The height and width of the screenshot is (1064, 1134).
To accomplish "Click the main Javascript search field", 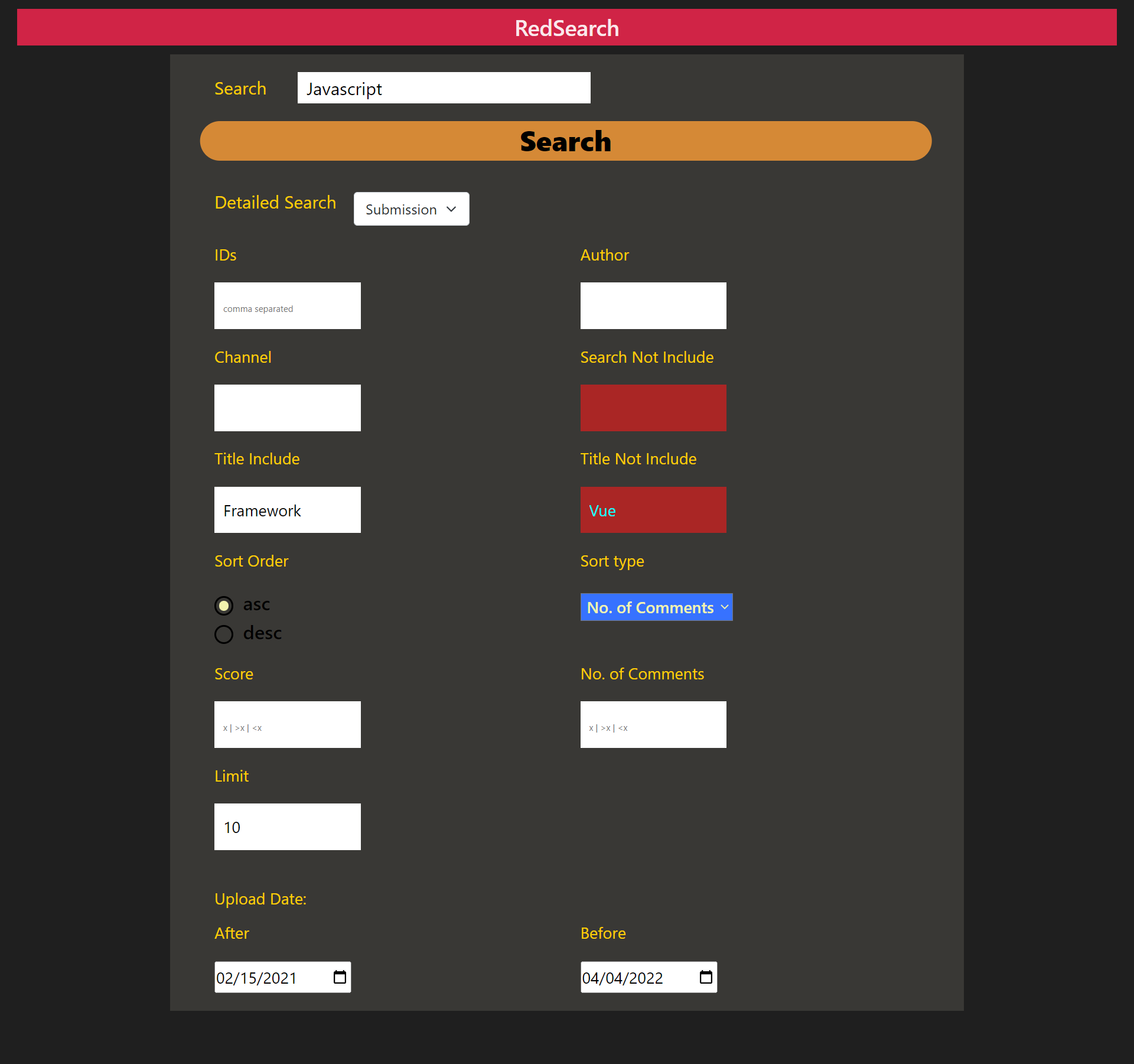I will pyautogui.click(x=444, y=88).
